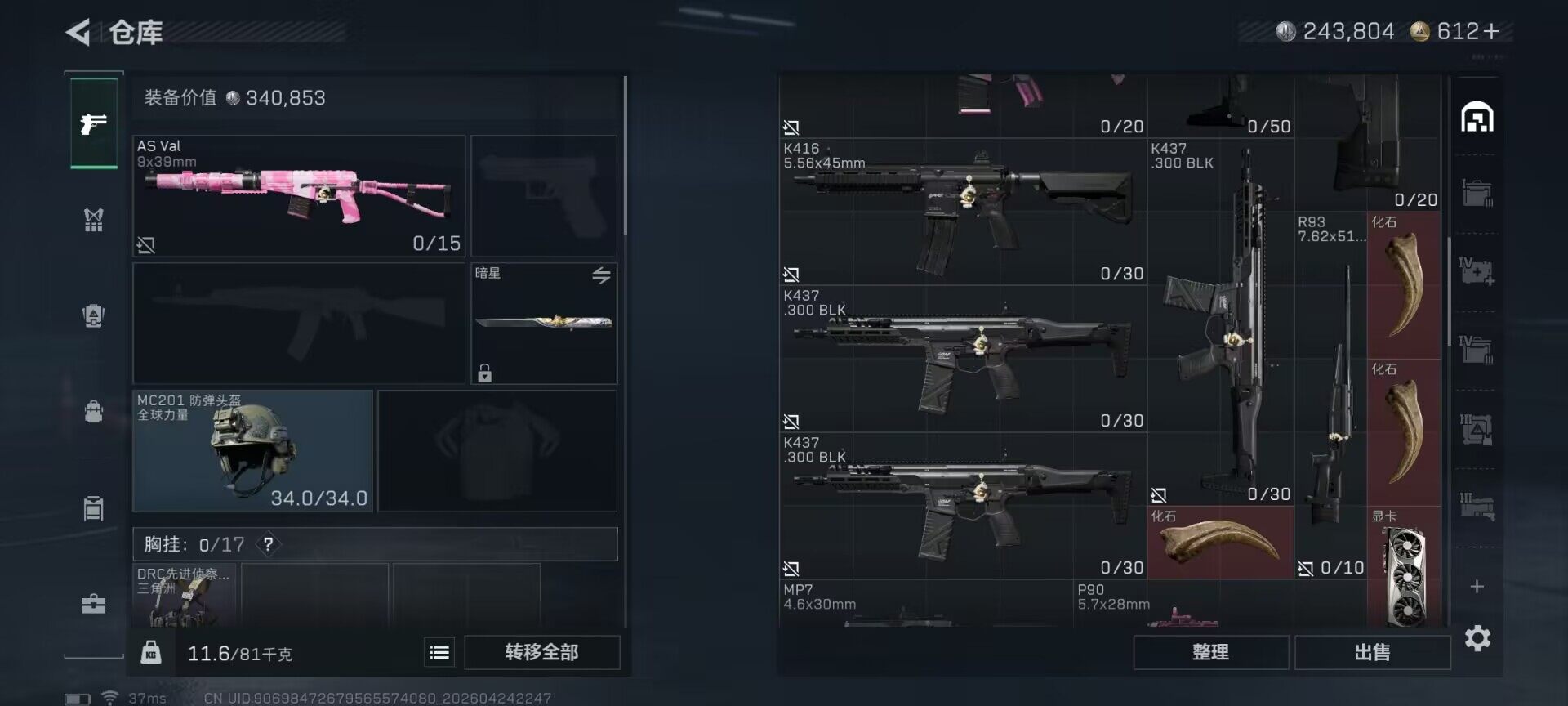Image resolution: width=1568 pixels, height=706 pixels.
Task: Click the 转移全部 transfer all button
Action: pos(541,652)
